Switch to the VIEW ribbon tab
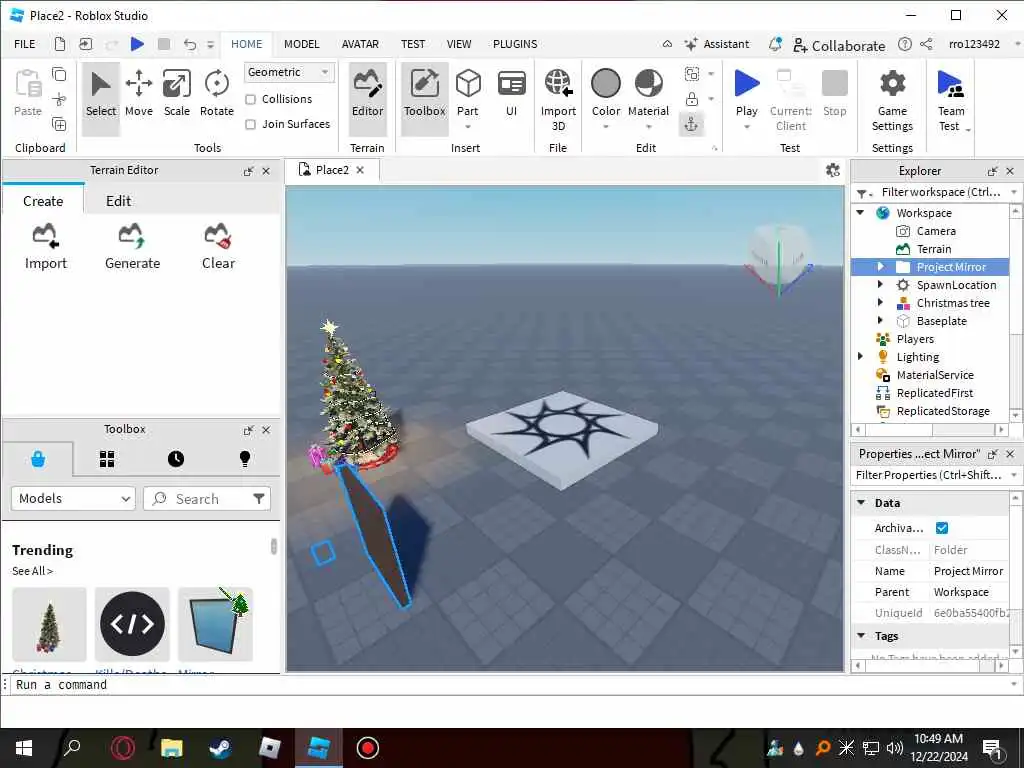The height and width of the screenshot is (768, 1024). point(458,44)
